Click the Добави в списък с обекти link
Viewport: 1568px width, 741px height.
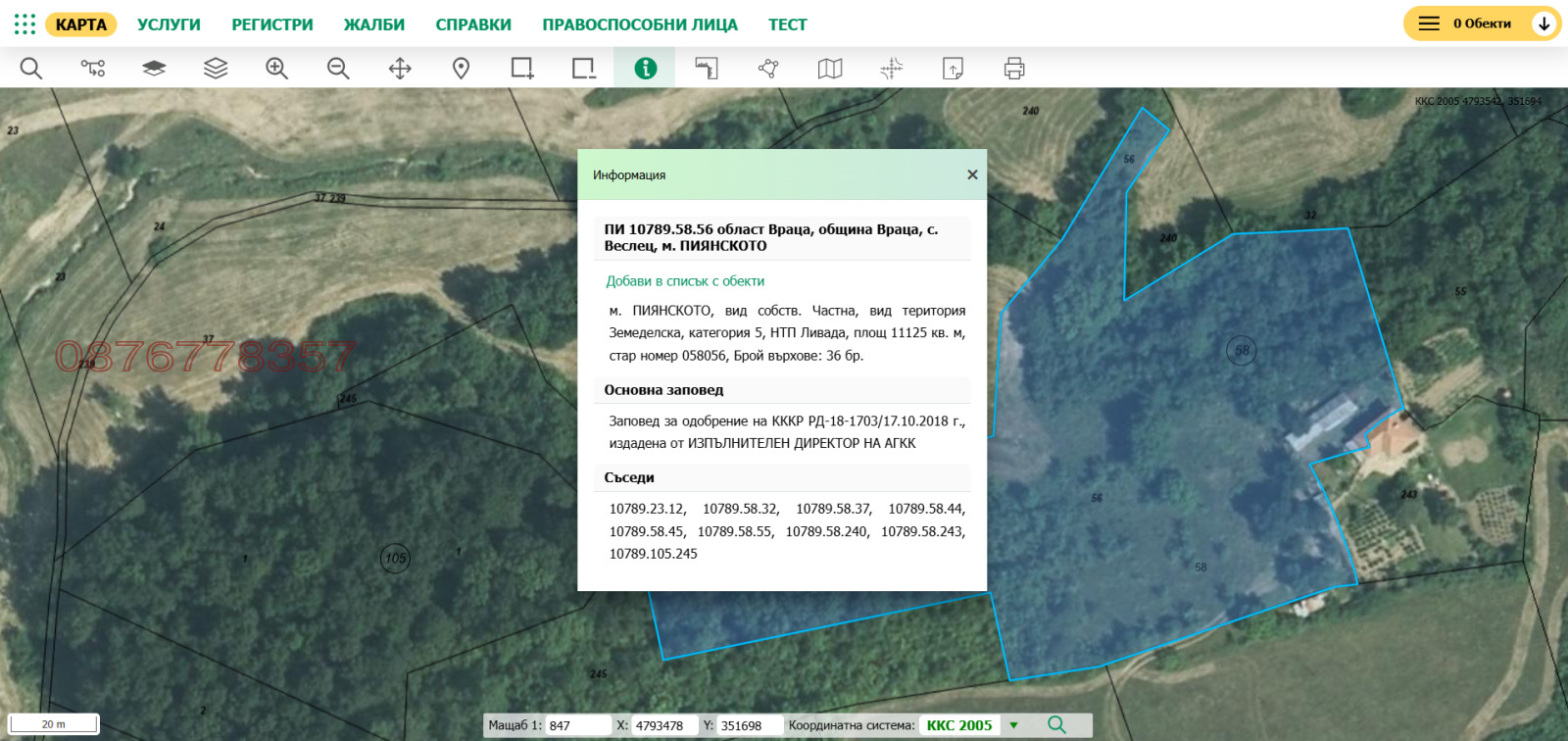coord(685,281)
